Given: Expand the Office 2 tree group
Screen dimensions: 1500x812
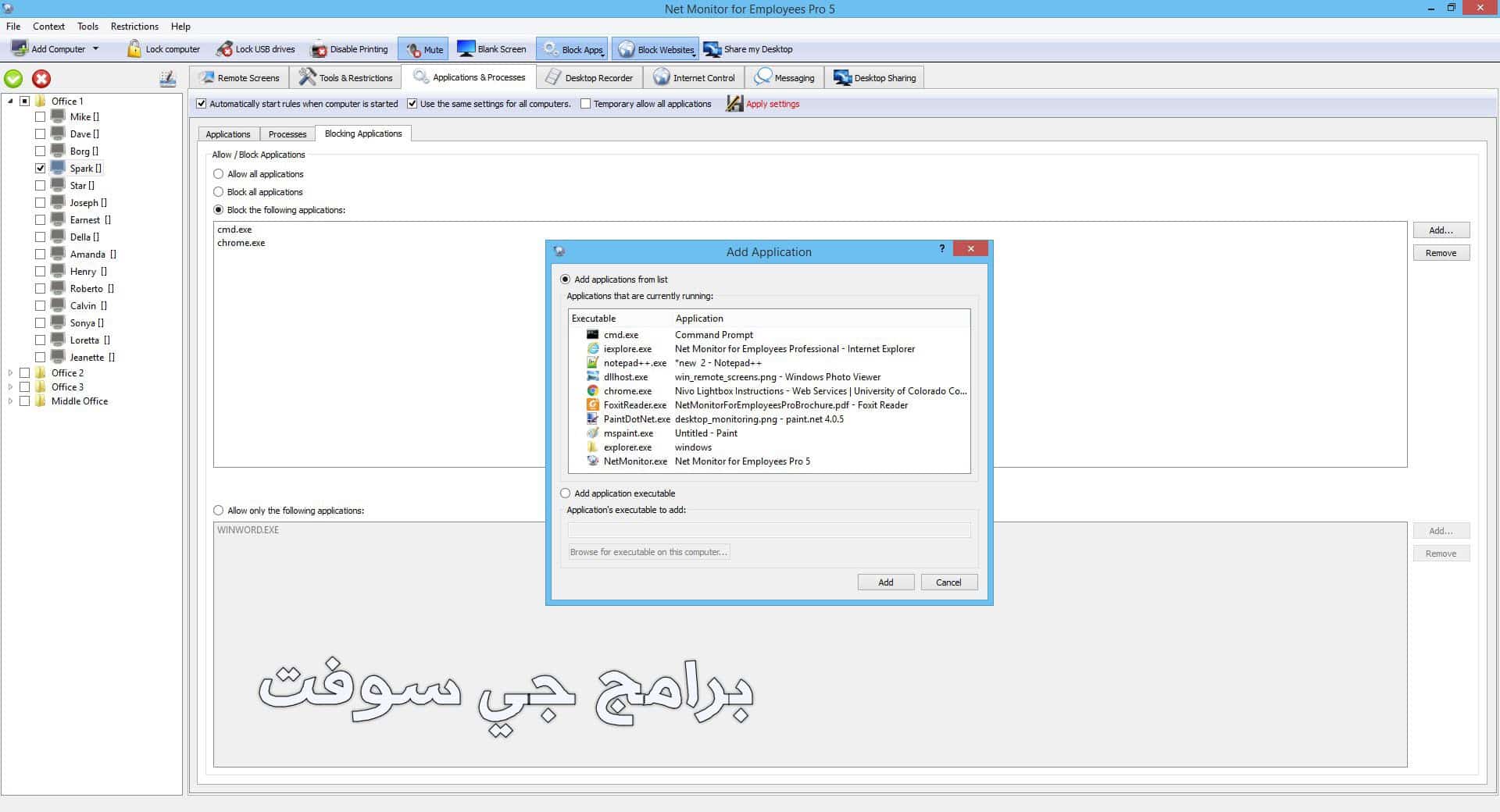Looking at the screenshot, I should tap(10, 372).
